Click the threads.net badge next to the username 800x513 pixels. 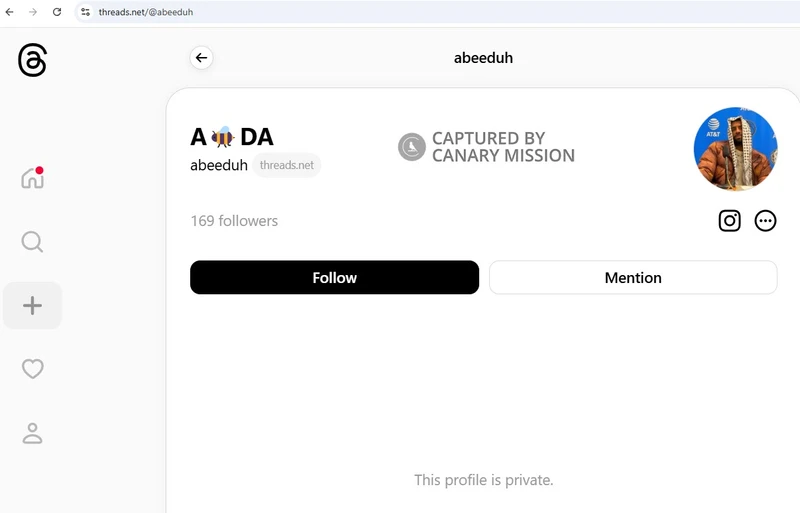pos(287,165)
